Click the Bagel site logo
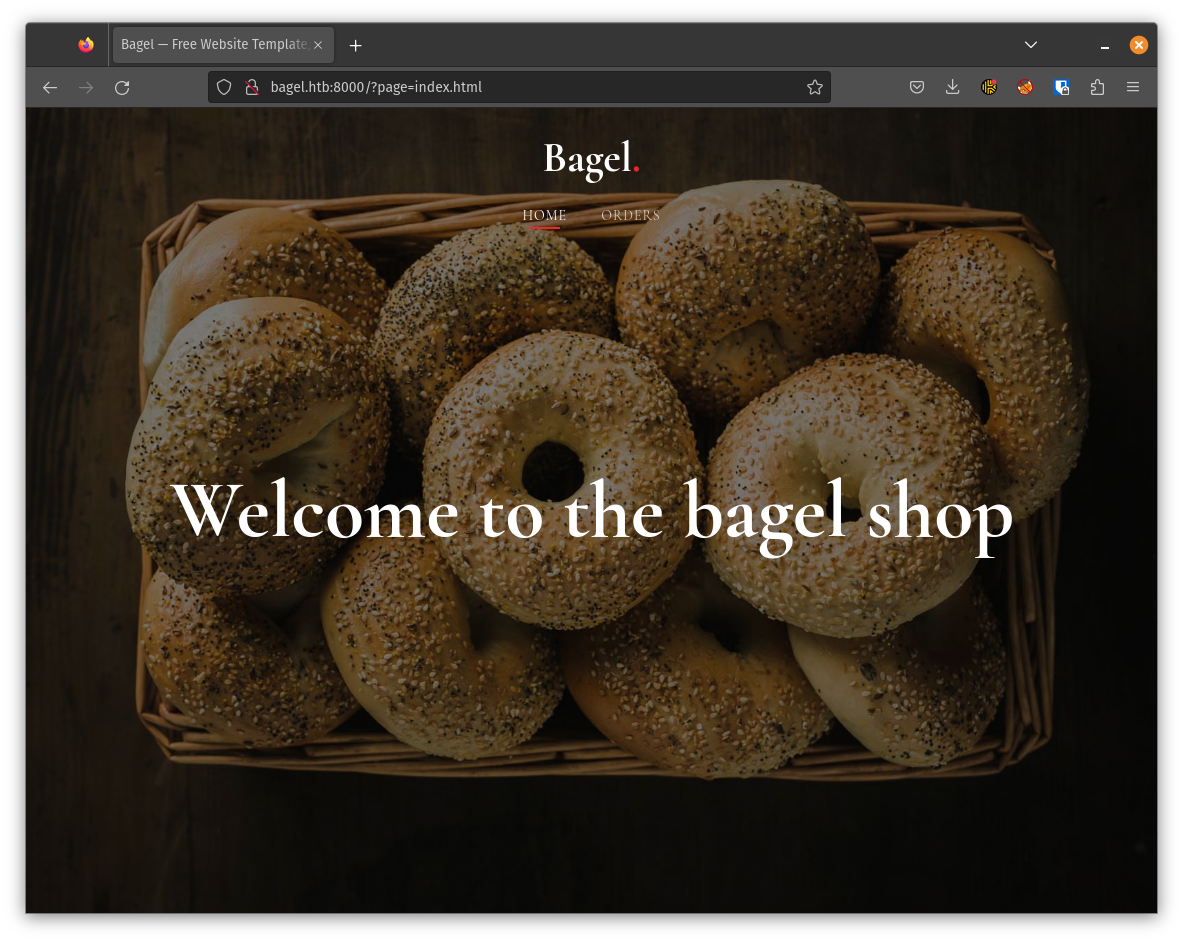The width and height of the screenshot is (1183, 942). pyautogui.click(x=590, y=158)
